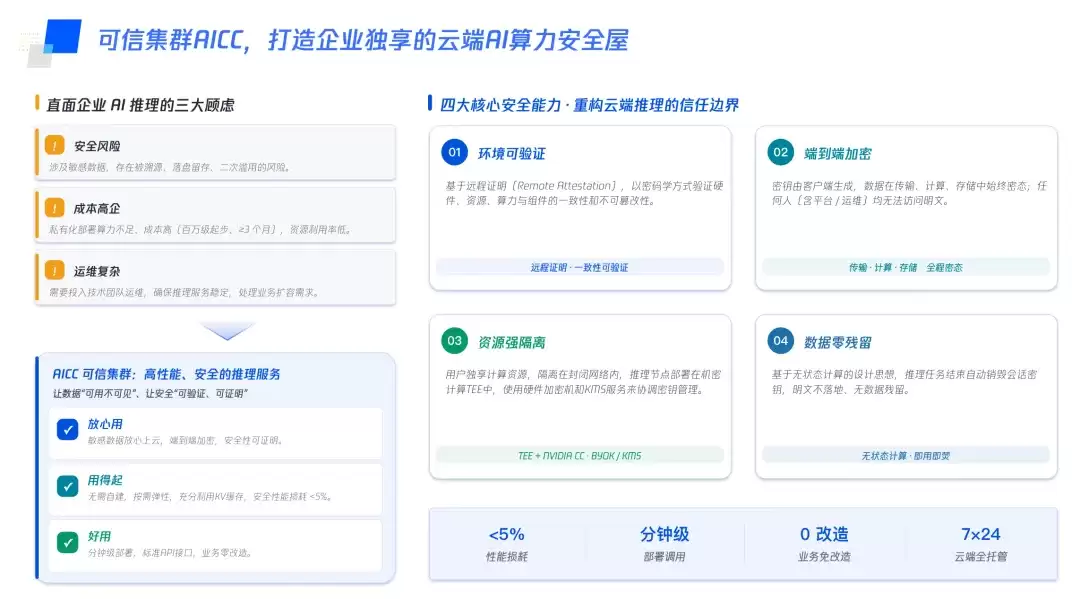The height and width of the screenshot is (599, 1080).
Task: Select the 环境可验证 card heading
Action: point(512,154)
